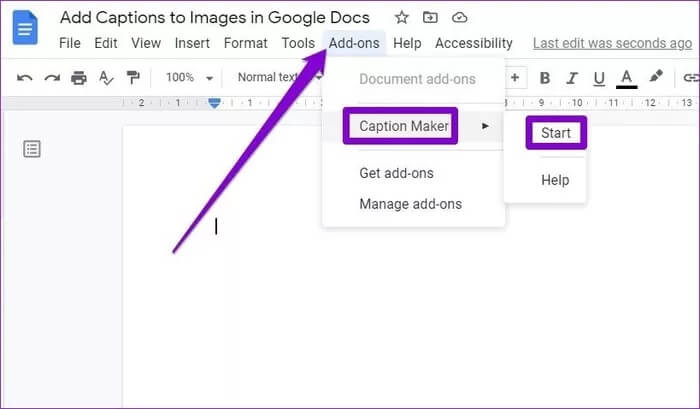The height and width of the screenshot is (409, 700).
Task: Select the paint format tool
Action: coord(133,78)
